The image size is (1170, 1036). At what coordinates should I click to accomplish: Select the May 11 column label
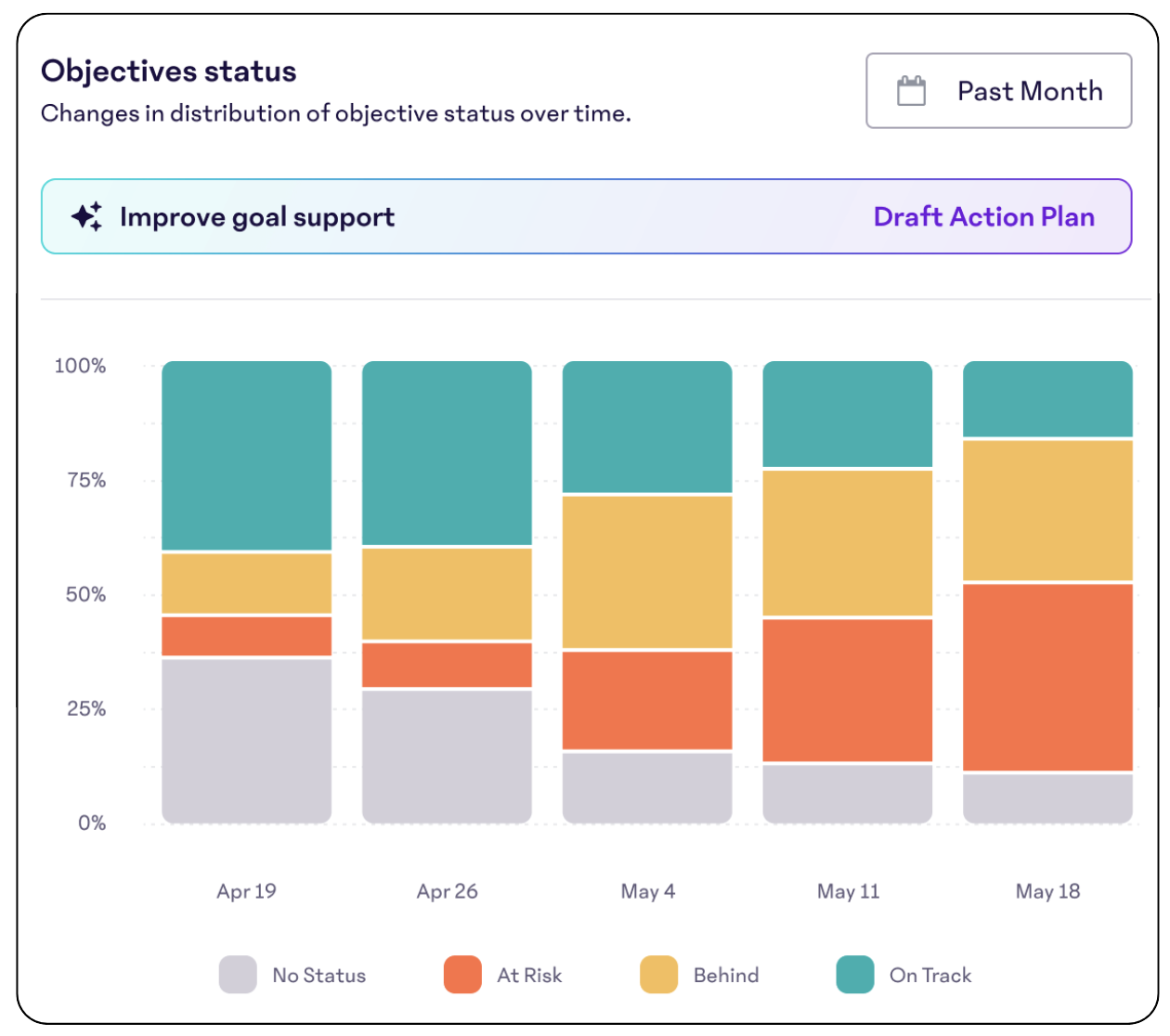847,891
